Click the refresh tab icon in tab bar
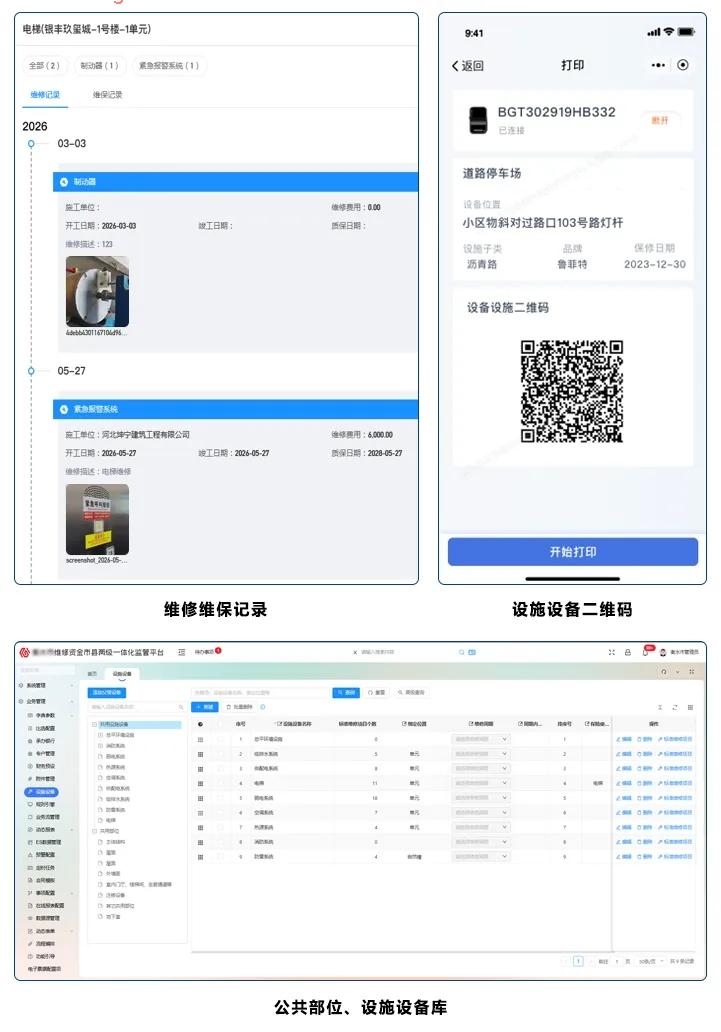 [x=664, y=672]
